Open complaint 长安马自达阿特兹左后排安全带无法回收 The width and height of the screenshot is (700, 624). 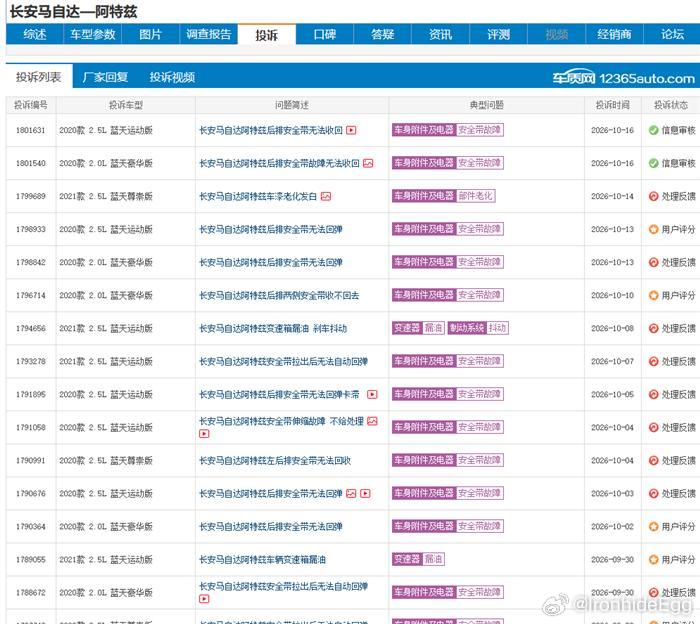click(275, 461)
